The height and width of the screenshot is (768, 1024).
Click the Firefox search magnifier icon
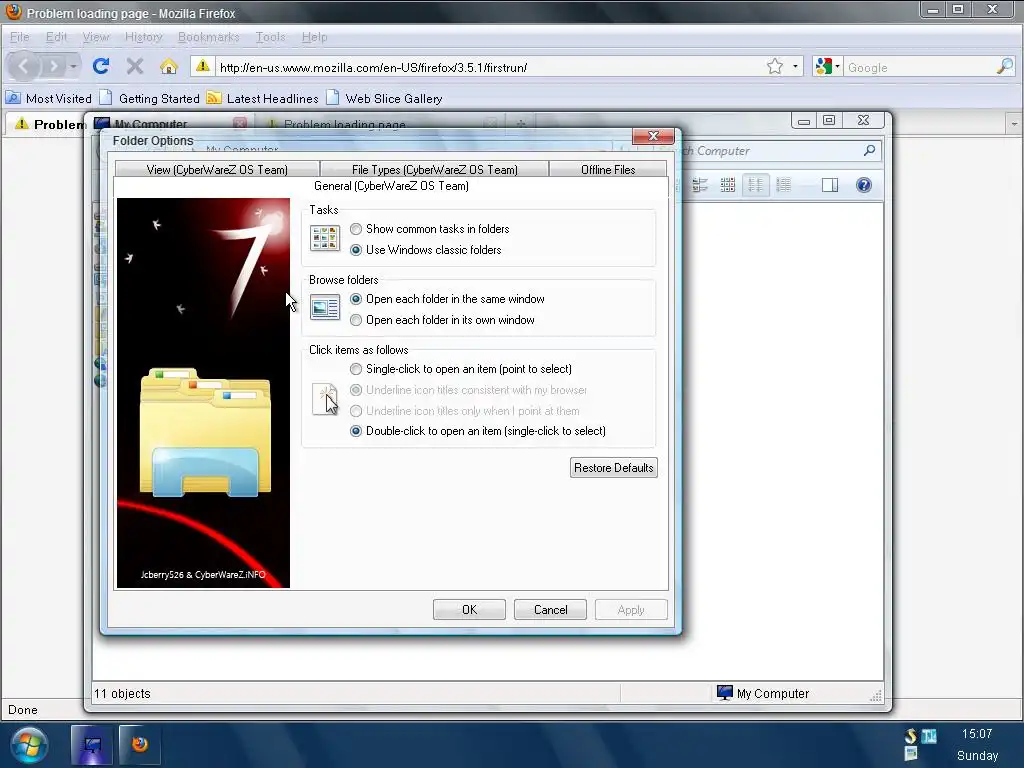pos(1004,67)
